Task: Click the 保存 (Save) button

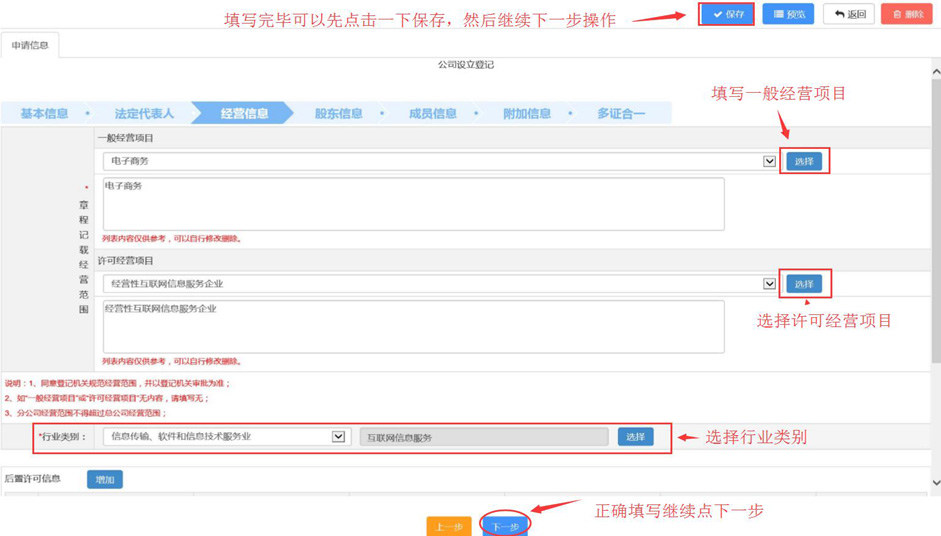Action: point(727,15)
